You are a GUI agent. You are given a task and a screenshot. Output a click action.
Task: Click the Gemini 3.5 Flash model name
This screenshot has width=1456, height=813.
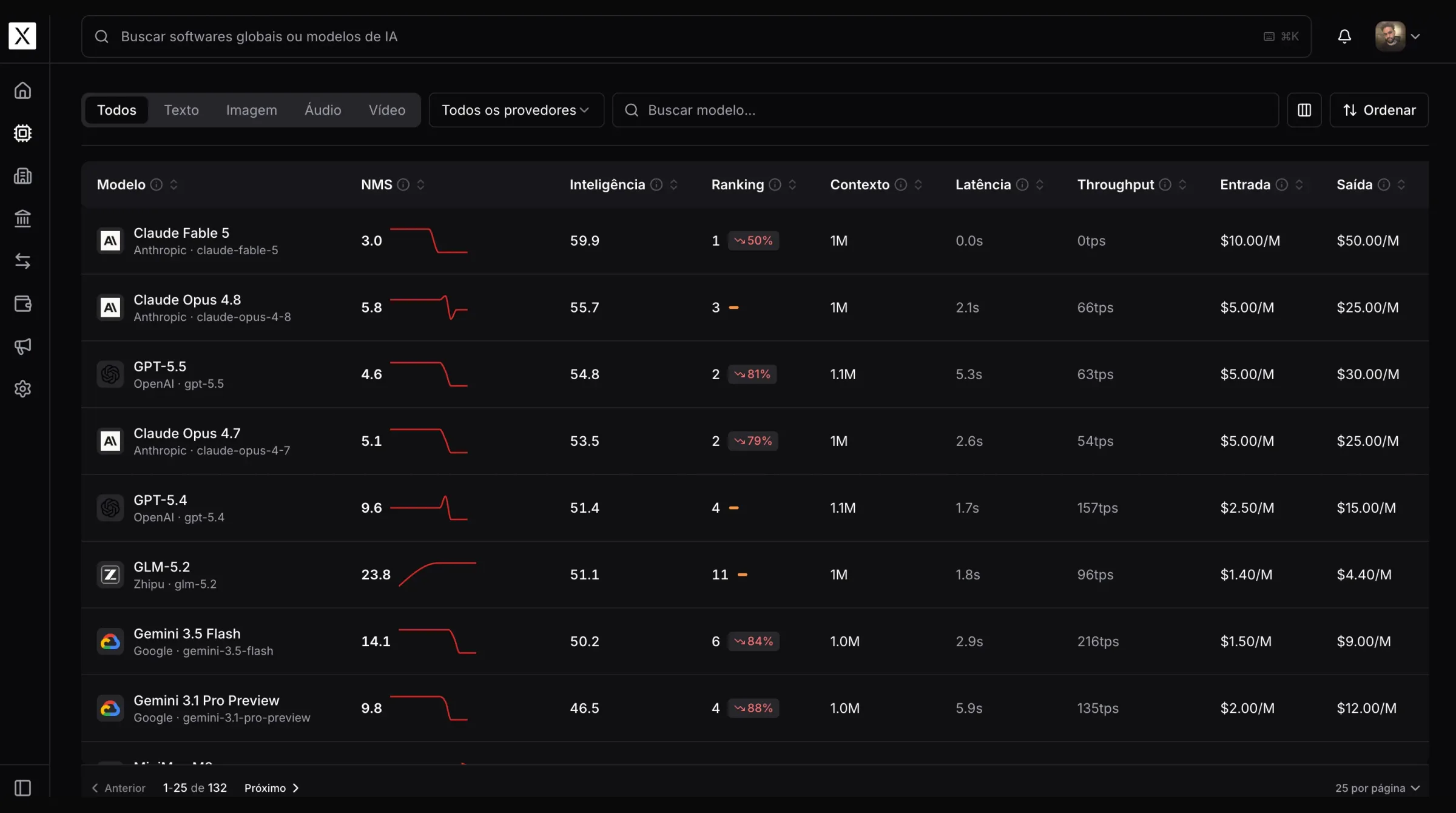click(187, 633)
